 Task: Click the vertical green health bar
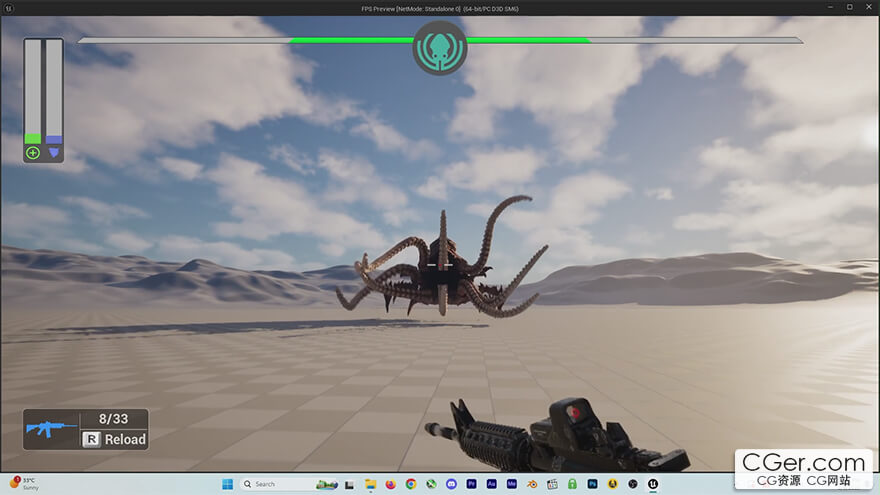point(32,92)
